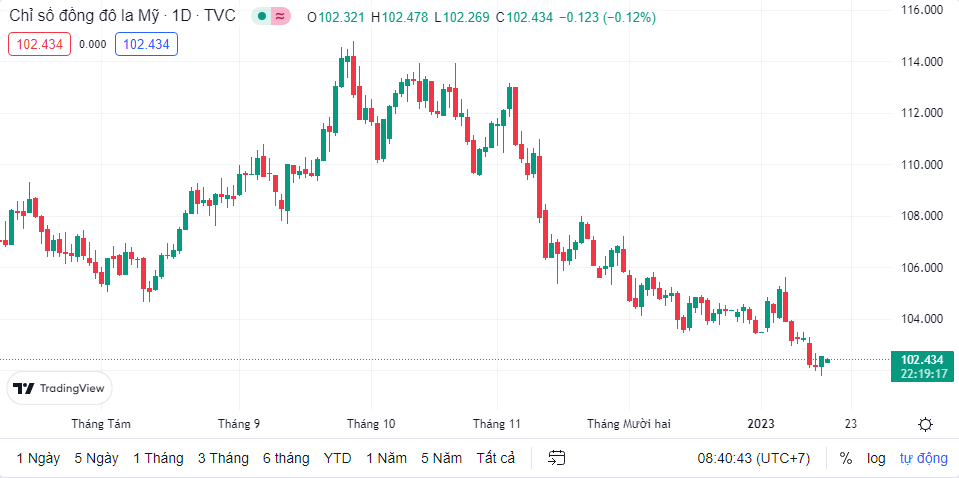This screenshot has height=478, width=959.
Task: Choose the YTD range
Action: [x=338, y=458]
